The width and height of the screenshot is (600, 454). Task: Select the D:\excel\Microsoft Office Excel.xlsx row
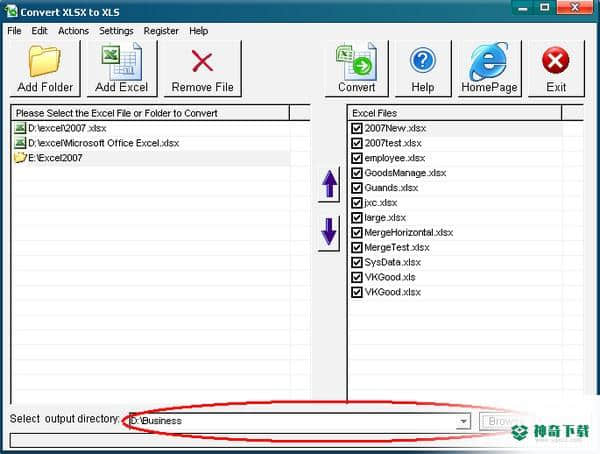150,143
